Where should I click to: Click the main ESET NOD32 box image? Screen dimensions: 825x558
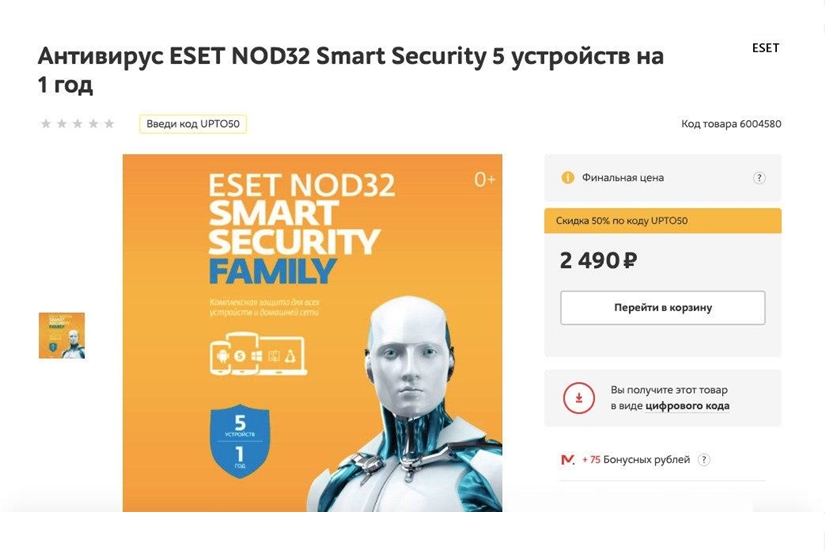tap(312, 332)
